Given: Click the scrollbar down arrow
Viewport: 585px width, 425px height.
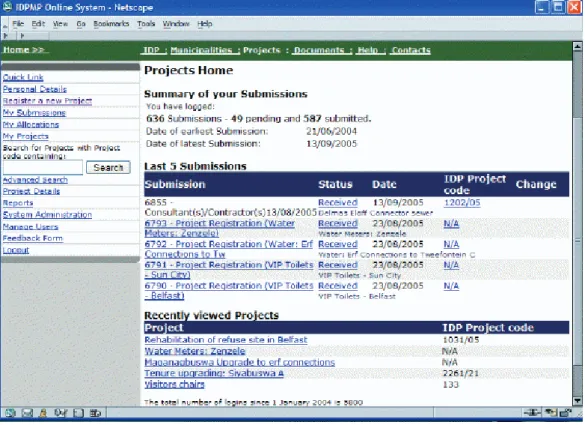Looking at the screenshot, I should (x=577, y=401).
